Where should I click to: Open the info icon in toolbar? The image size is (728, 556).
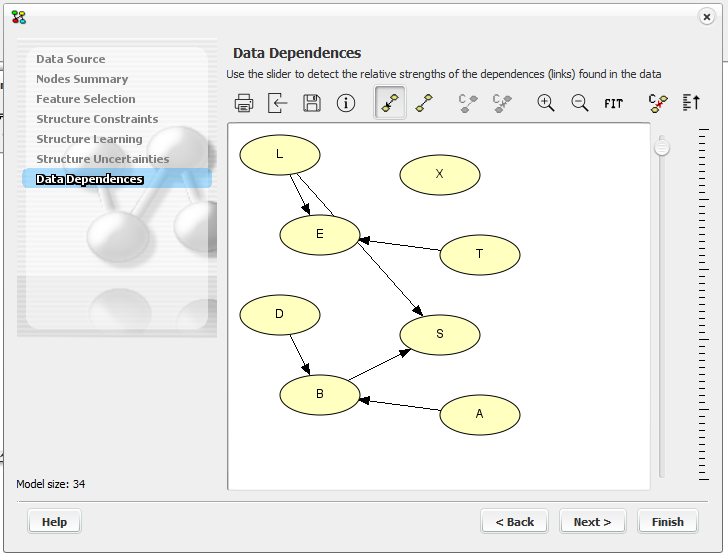click(x=346, y=103)
